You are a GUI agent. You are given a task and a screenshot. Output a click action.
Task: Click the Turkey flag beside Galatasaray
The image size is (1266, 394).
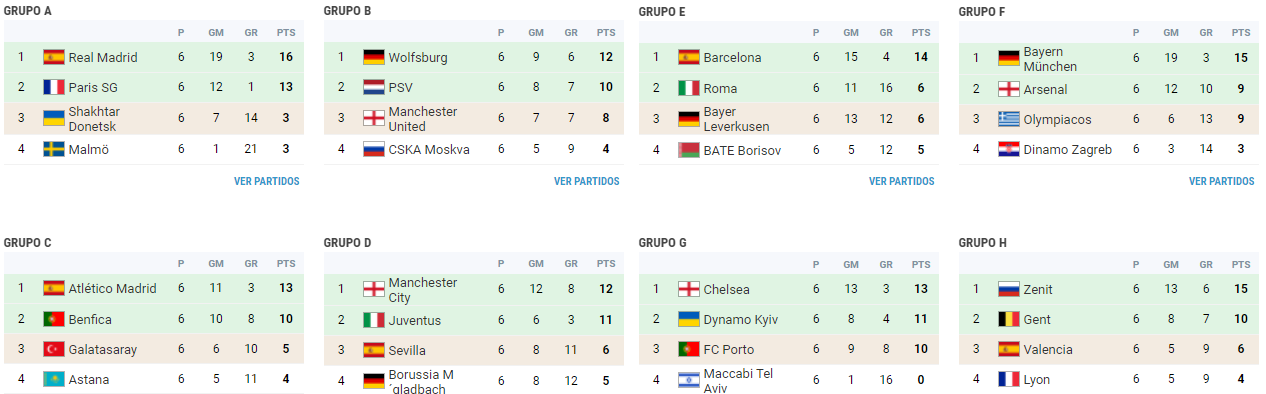point(54,349)
